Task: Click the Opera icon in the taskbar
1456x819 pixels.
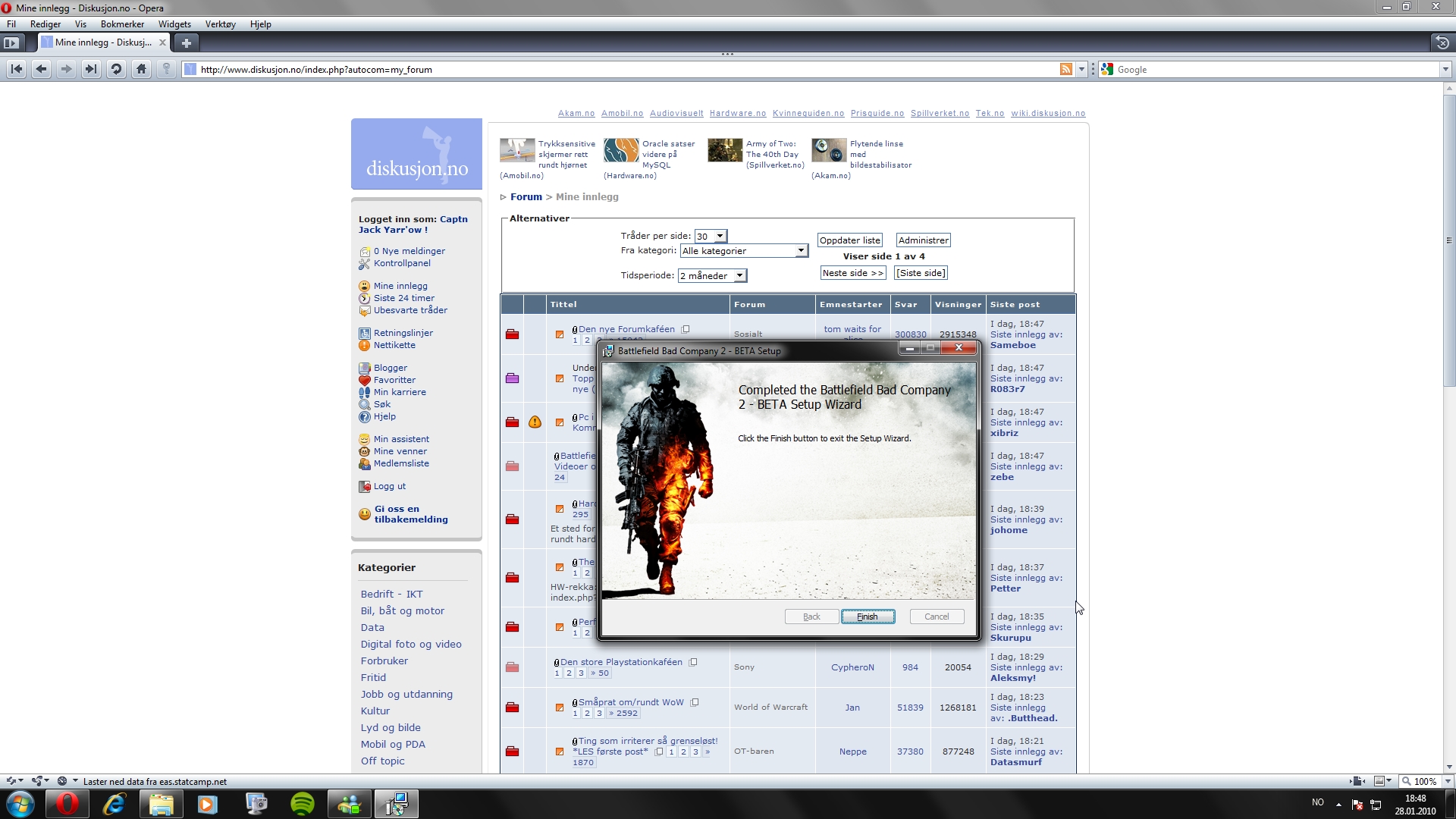Action: [x=67, y=804]
